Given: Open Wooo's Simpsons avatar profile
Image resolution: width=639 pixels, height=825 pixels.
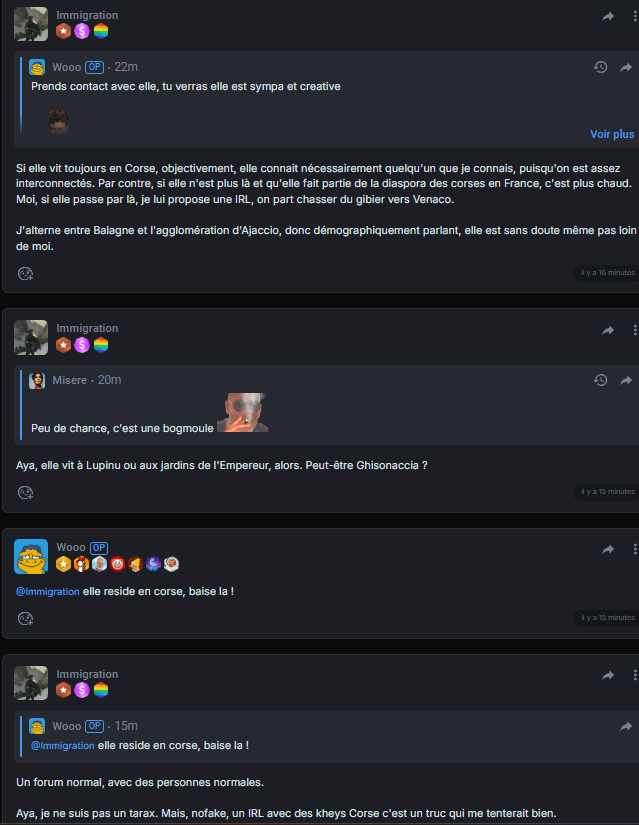Looking at the screenshot, I should click(31, 556).
